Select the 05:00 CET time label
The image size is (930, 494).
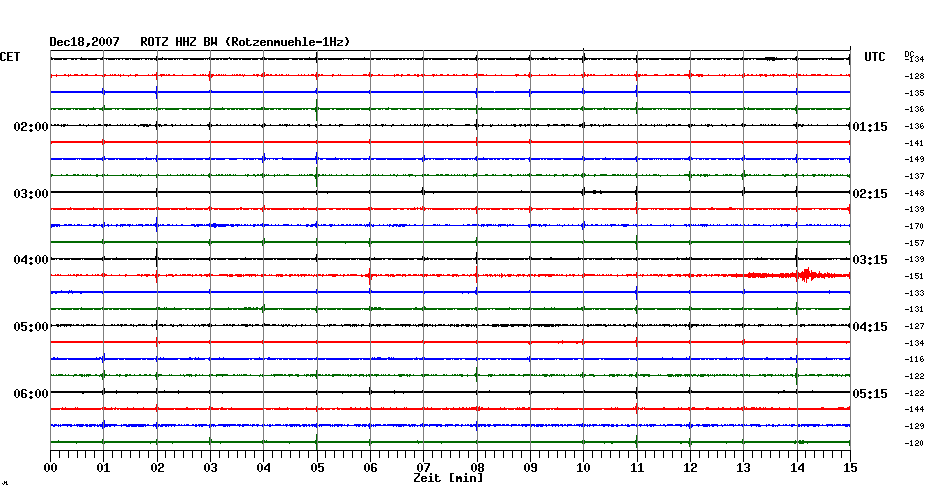click(31, 327)
